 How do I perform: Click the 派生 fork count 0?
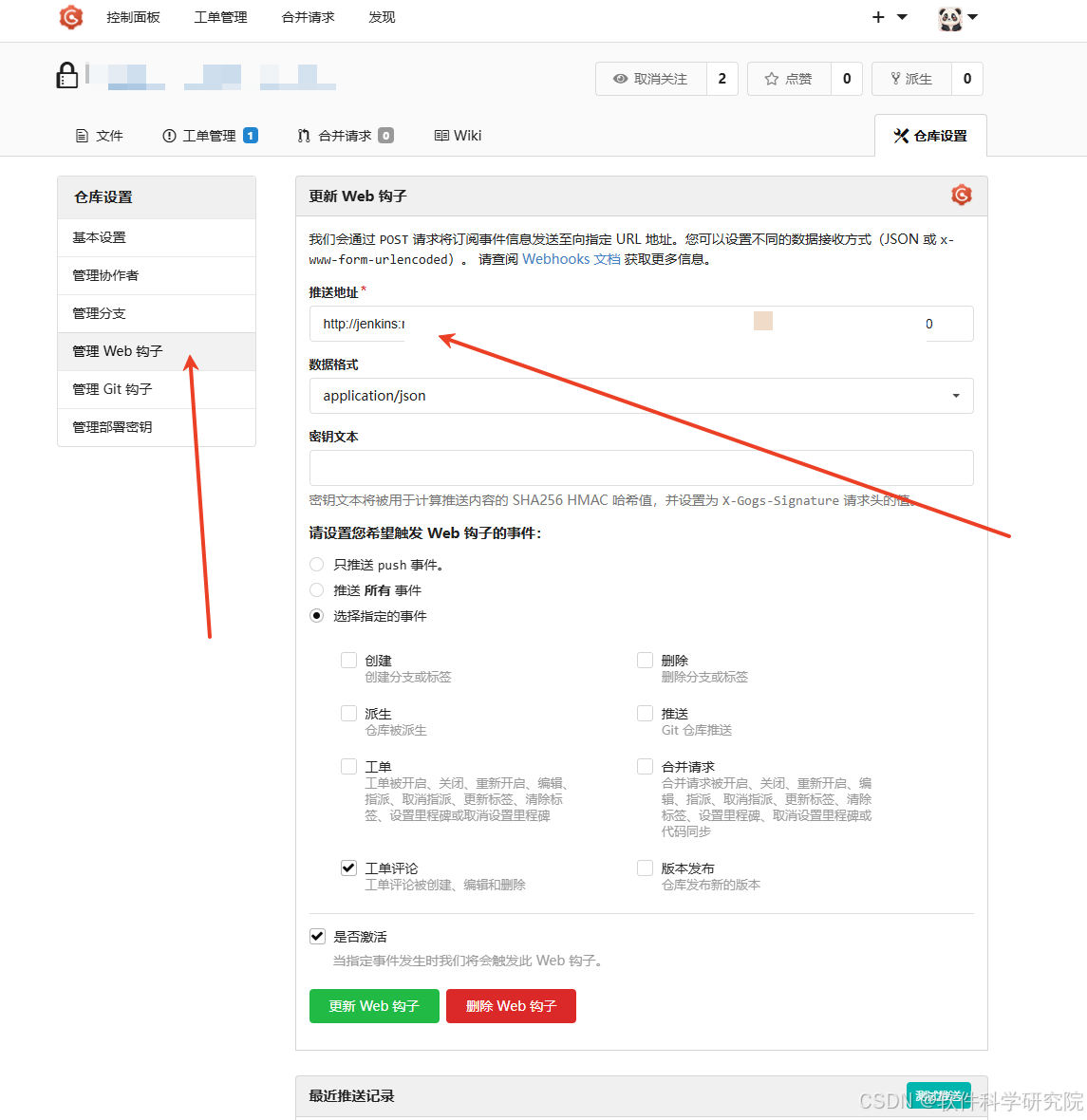pyautogui.click(x=967, y=79)
